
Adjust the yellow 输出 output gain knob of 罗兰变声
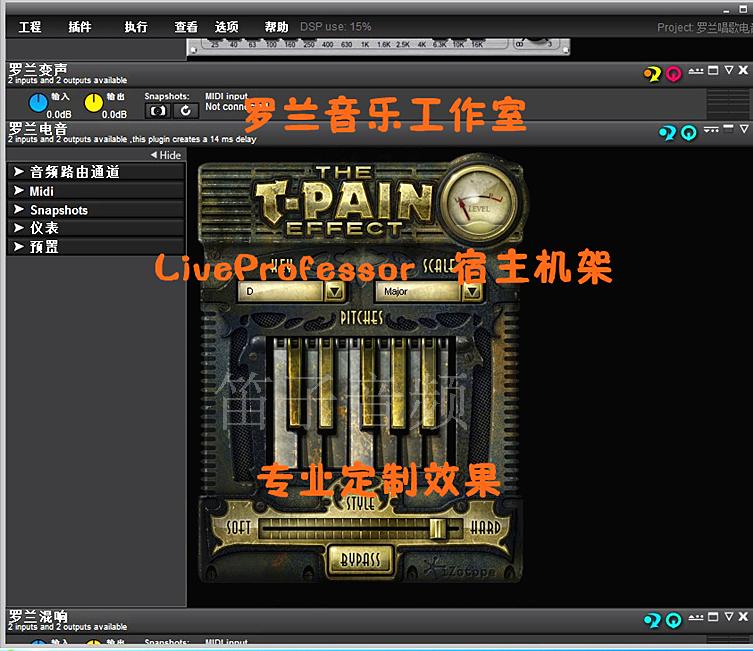(94, 103)
